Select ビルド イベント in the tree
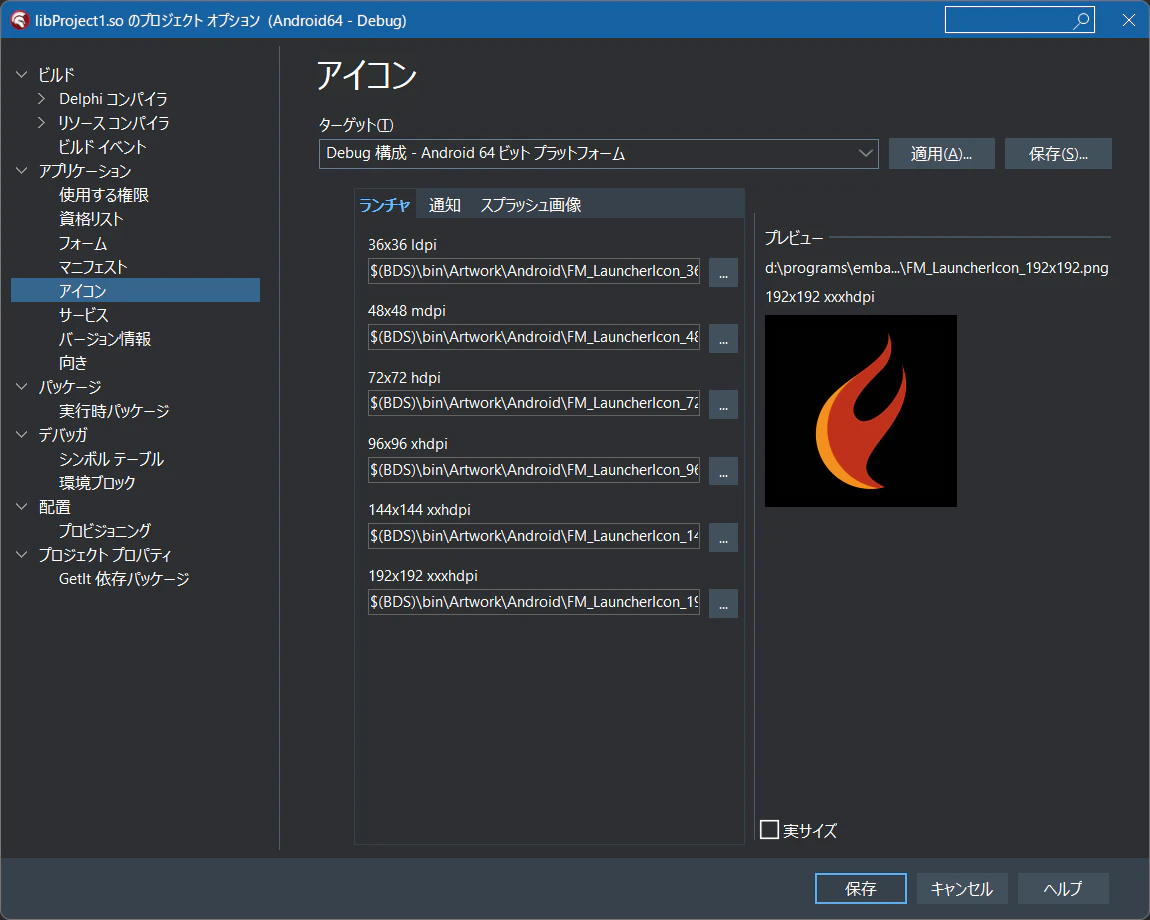Viewport: 1150px width, 920px height. 103,147
